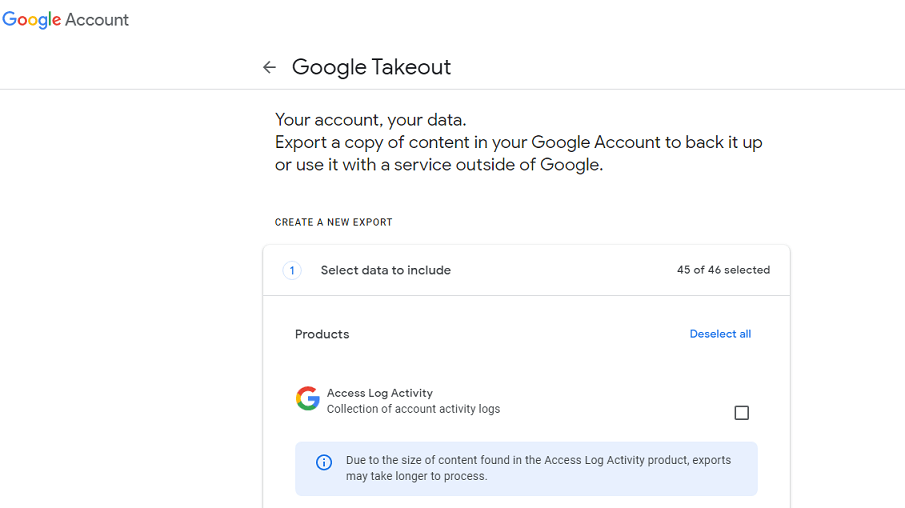This screenshot has width=905, height=508.
Task: Click the info icon in the blue notice
Action: point(324,462)
